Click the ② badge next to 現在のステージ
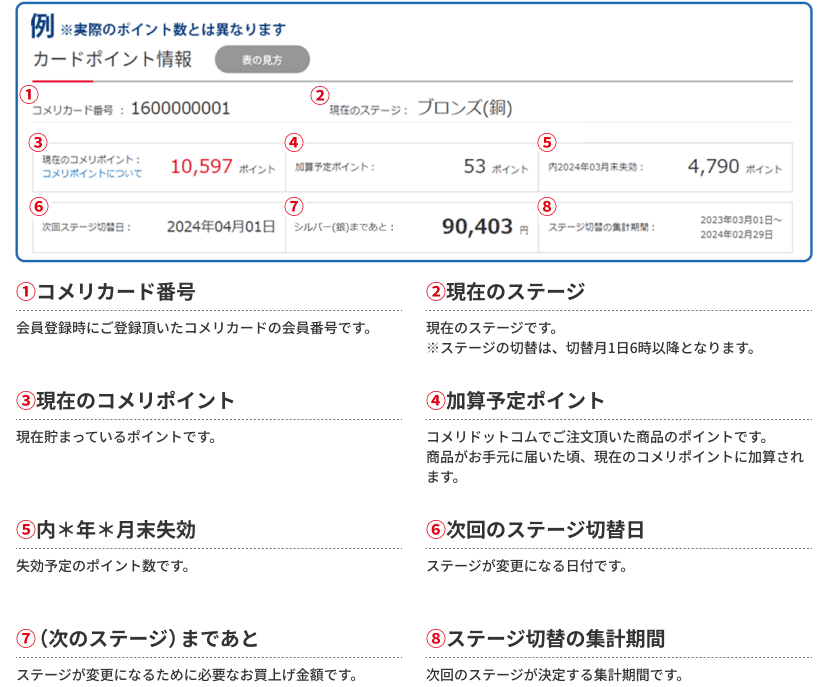The image size is (828, 687). click(318, 95)
